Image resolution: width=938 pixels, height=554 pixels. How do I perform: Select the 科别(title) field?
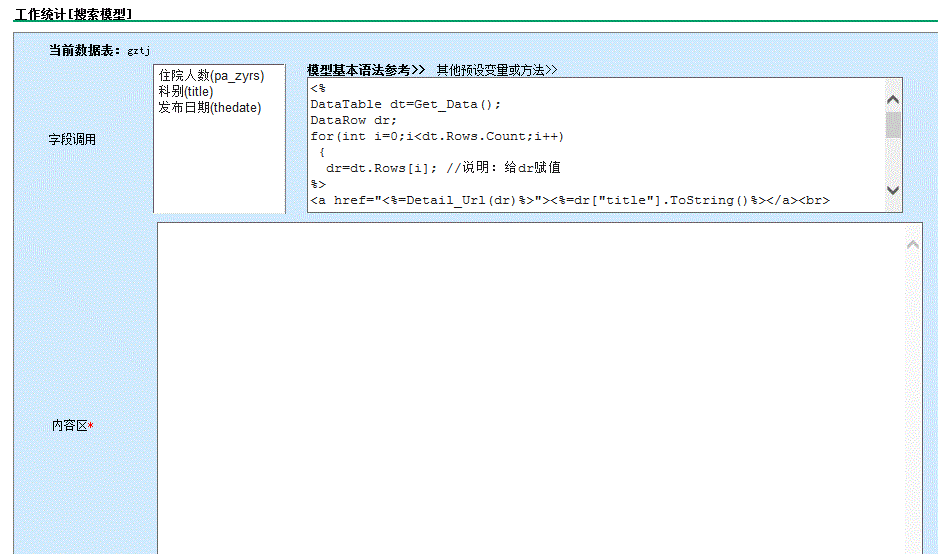[186, 92]
